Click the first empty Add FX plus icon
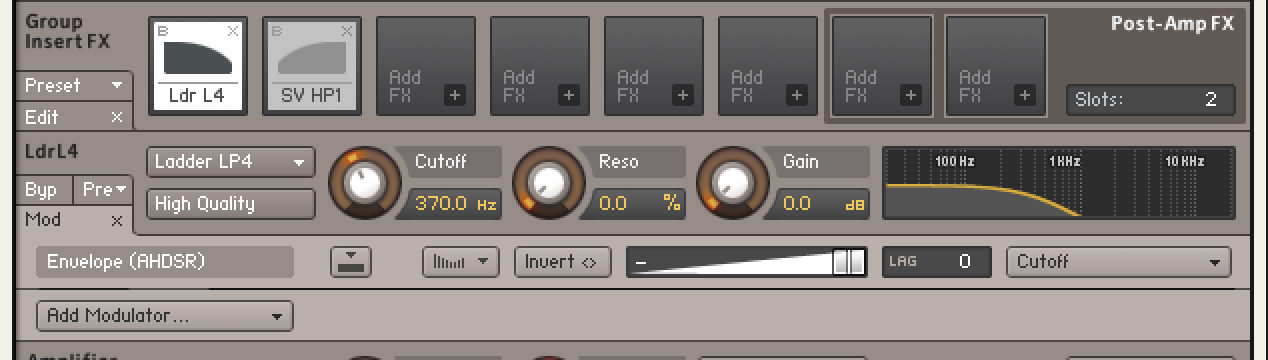1268x360 pixels. (x=455, y=95)
